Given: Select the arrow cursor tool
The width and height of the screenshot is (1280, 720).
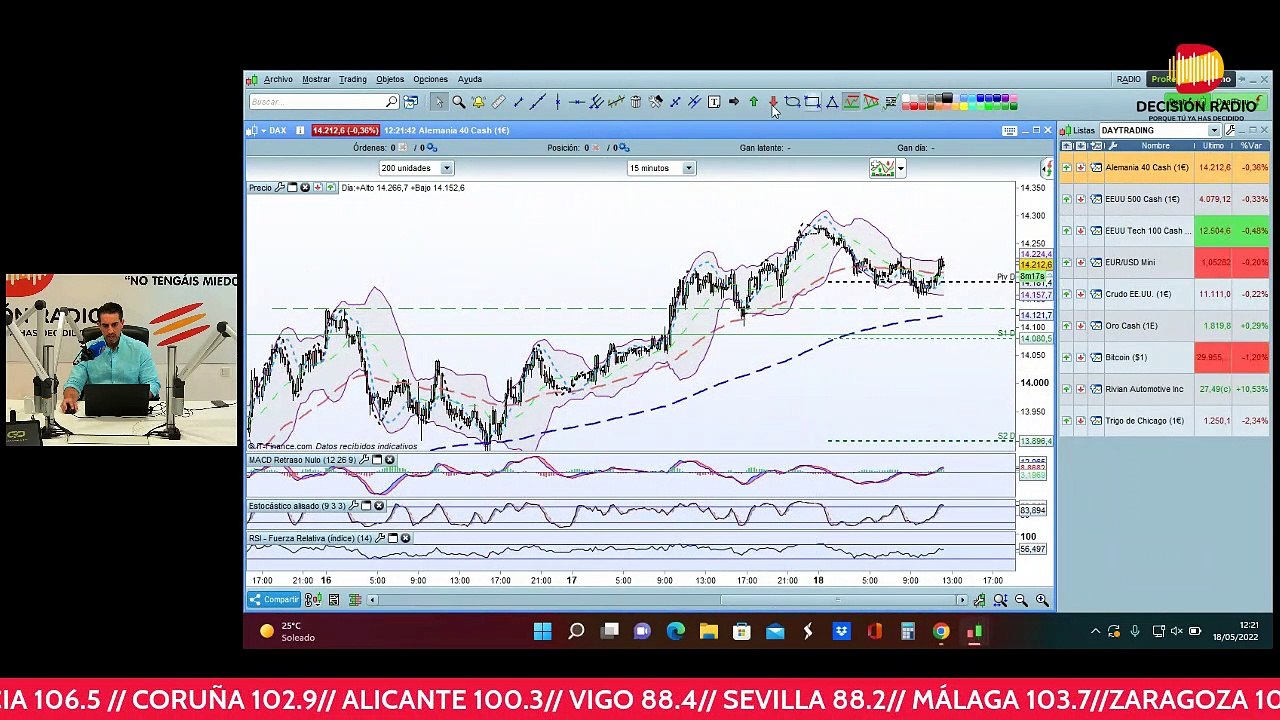Looking at the screenshot, I should point(438,102).
